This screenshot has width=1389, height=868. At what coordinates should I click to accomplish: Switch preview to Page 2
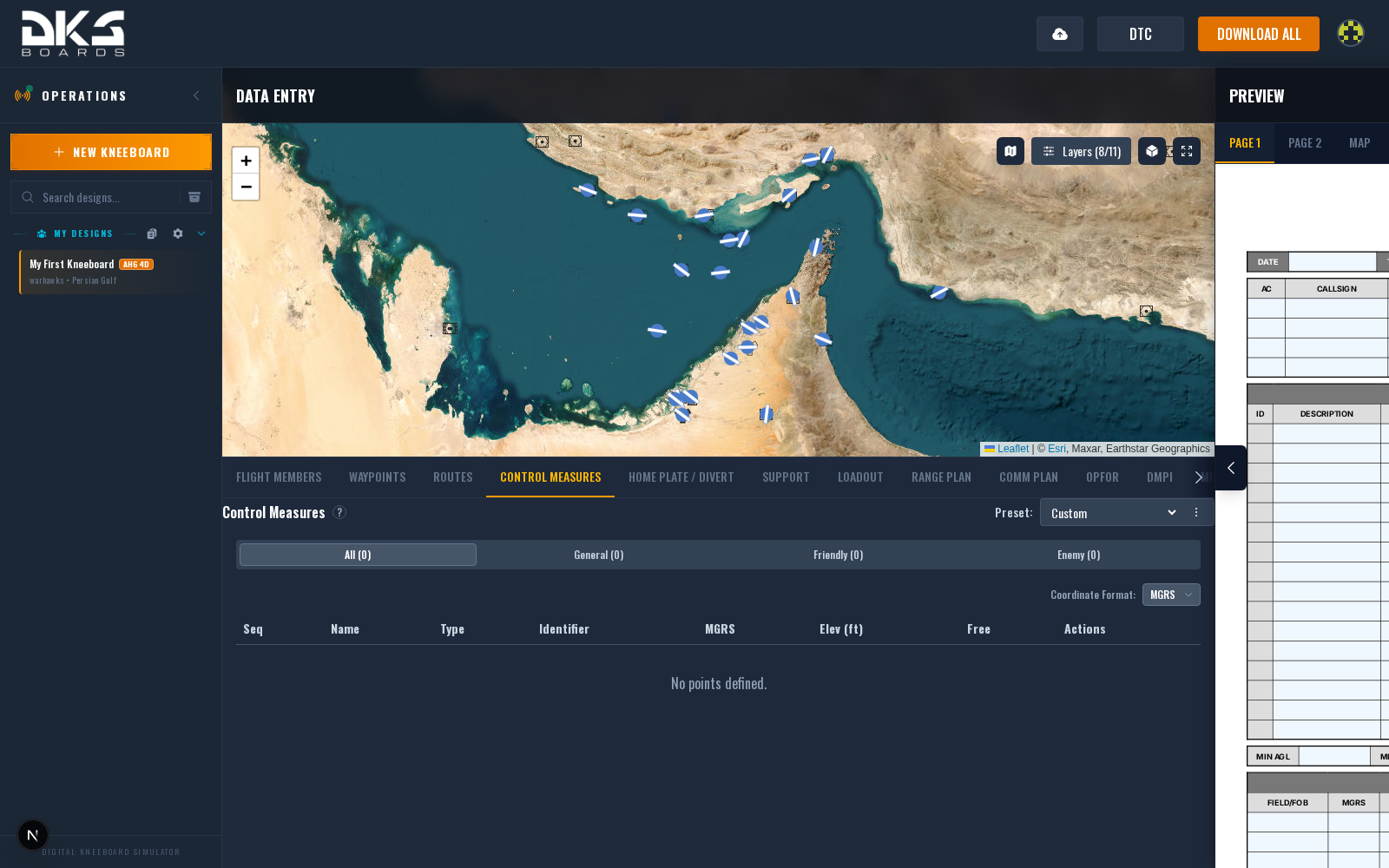(x=1305, y=143)
